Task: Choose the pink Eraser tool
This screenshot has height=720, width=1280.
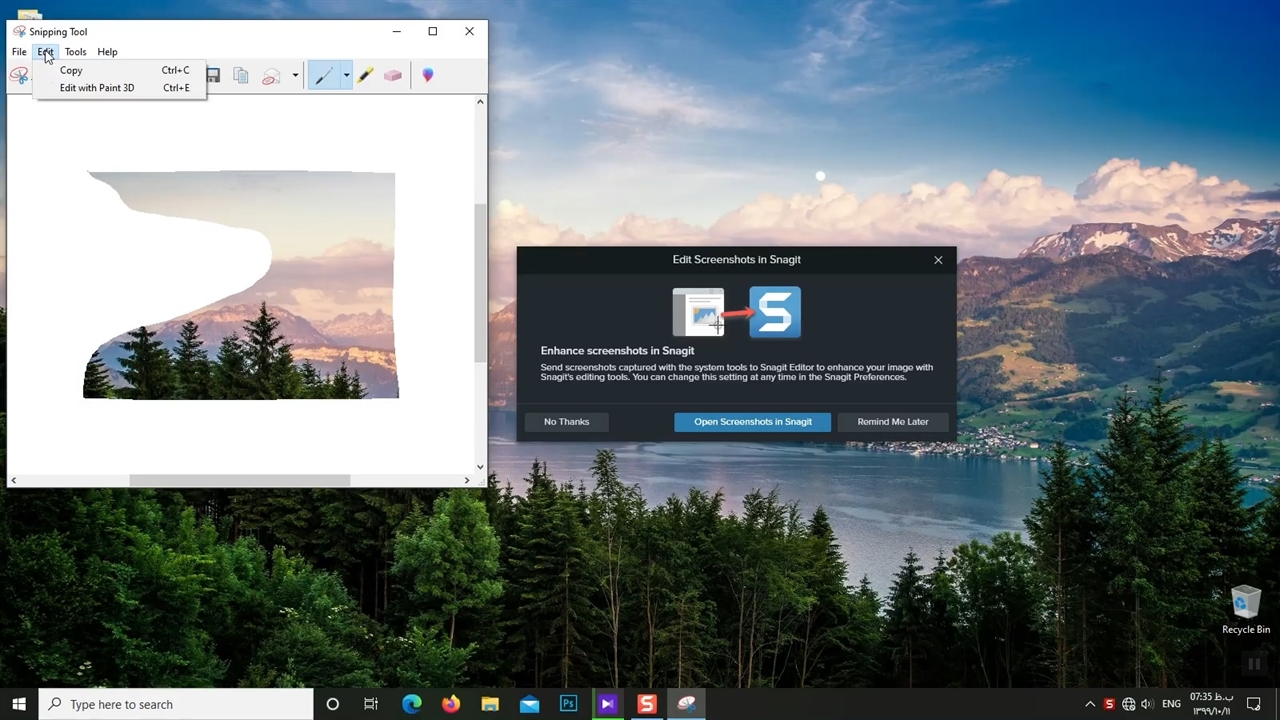Action: pos(393,76)
